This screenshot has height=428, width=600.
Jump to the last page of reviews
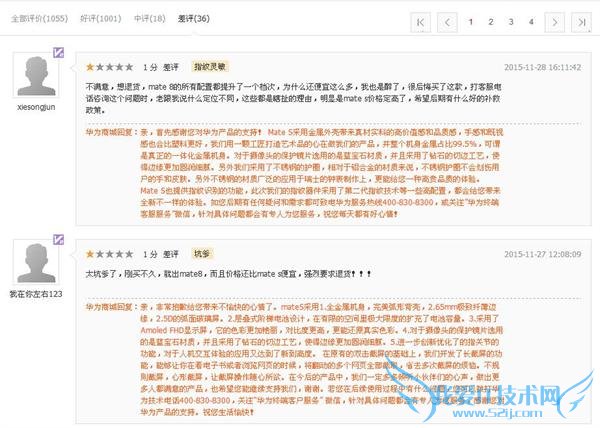click(581, 22)
